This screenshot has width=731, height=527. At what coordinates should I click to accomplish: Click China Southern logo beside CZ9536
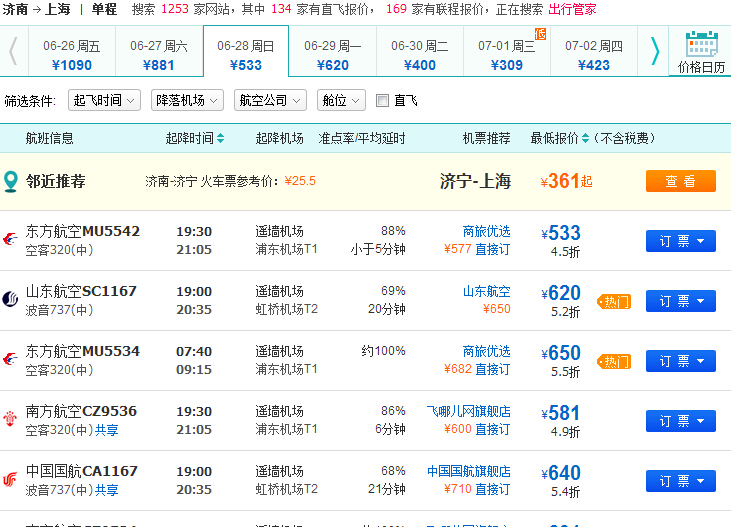click(x=10, y=419)
